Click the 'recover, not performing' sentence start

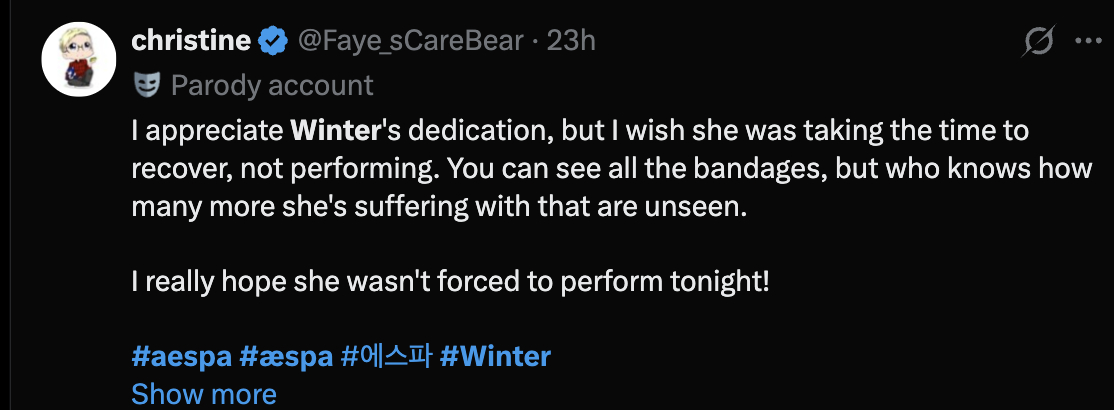(288, 170)
